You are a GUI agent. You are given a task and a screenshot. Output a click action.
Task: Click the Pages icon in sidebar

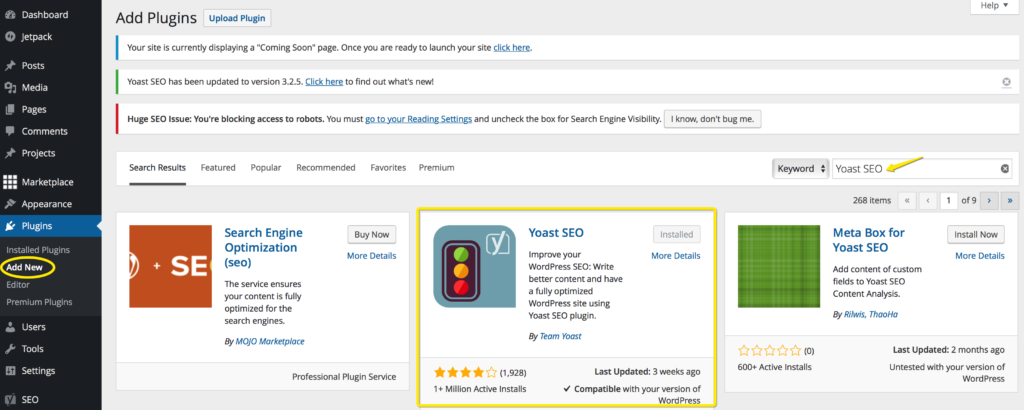coord(10,110)
